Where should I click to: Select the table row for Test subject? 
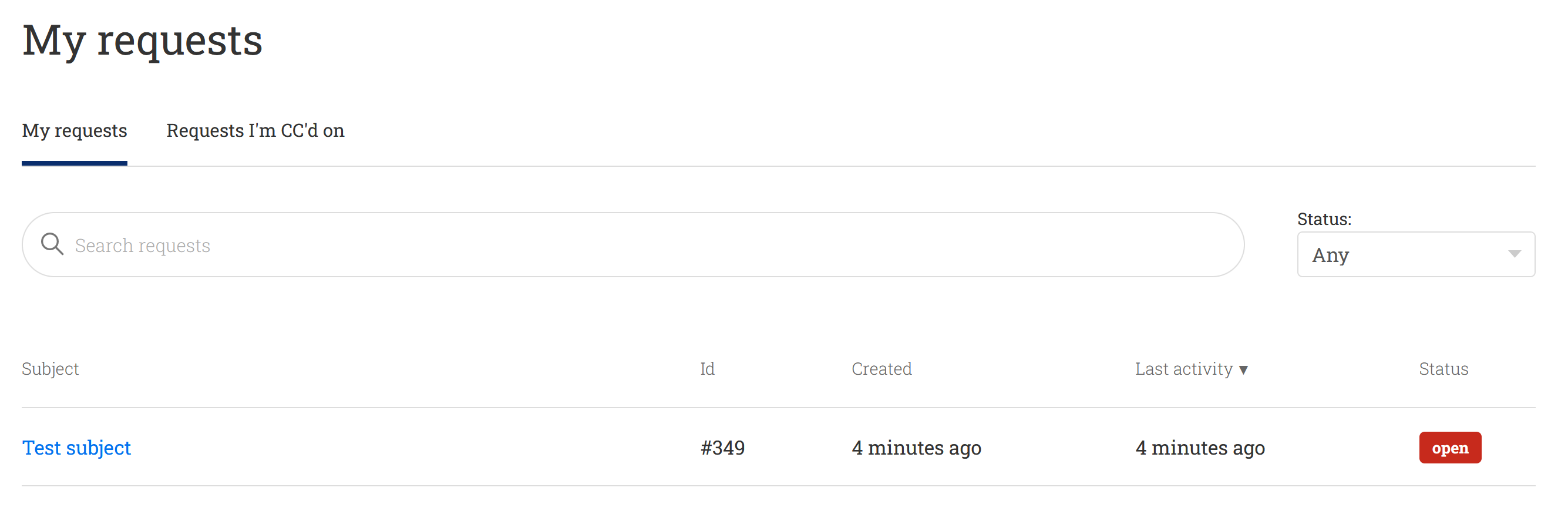426,448
